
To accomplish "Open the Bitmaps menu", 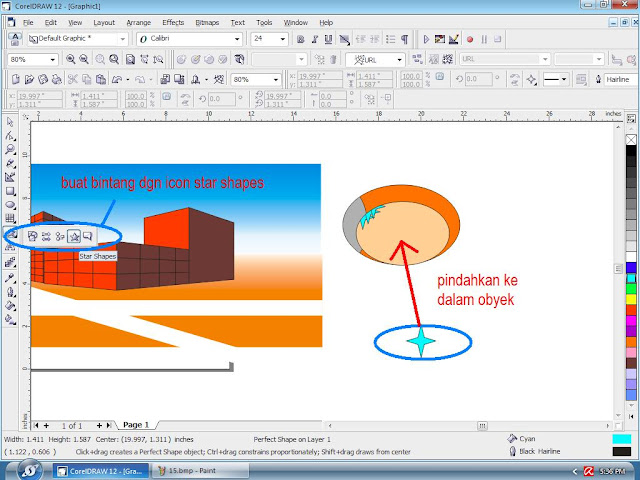I will coord(207,22).
